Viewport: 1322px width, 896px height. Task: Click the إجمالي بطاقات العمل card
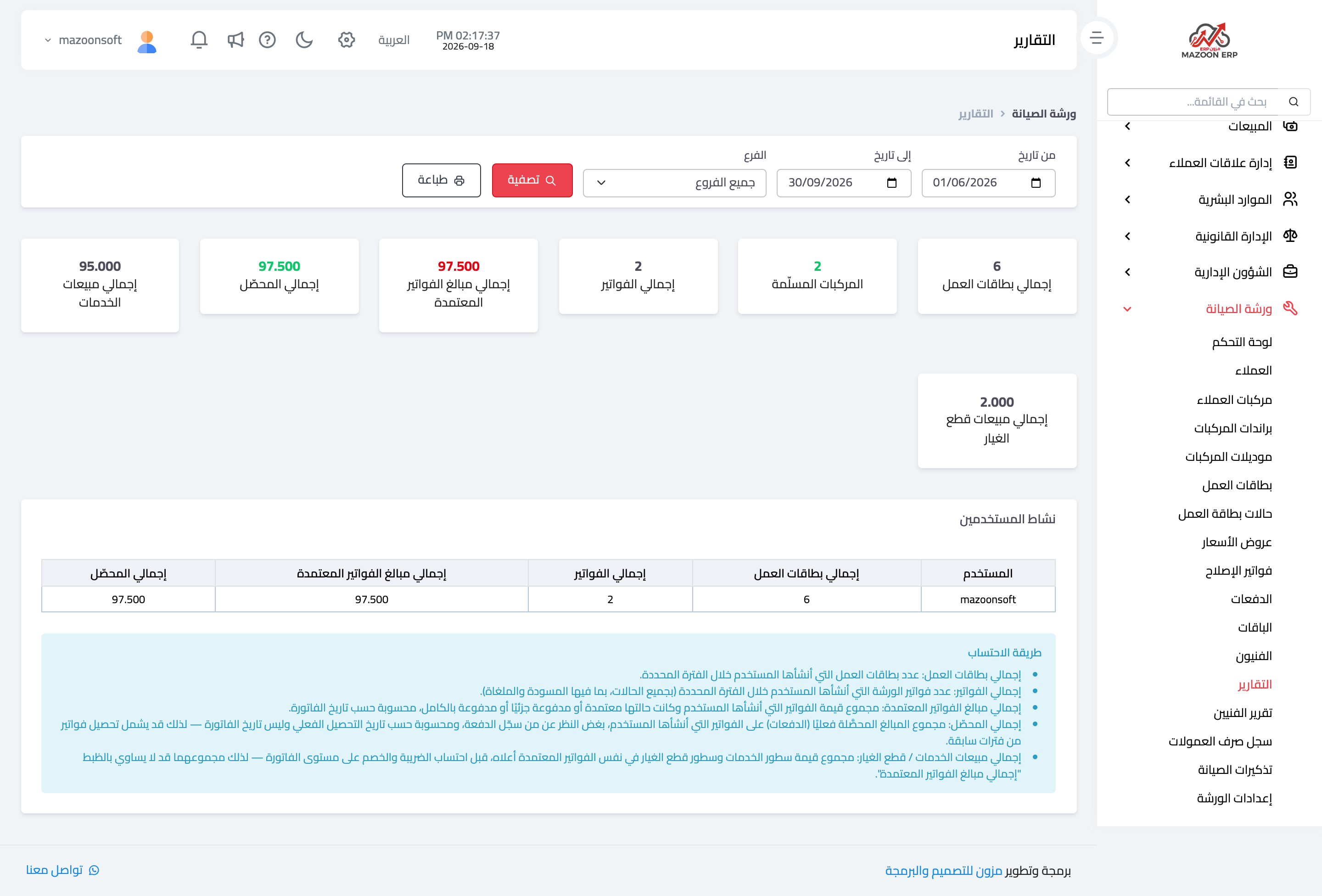click(x=997, y=276)
